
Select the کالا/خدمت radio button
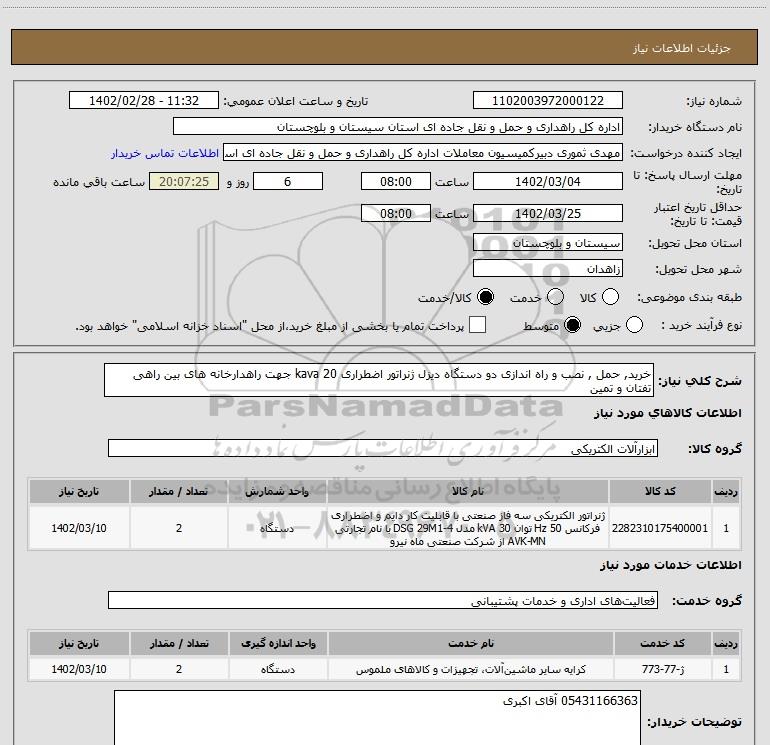point(486,297)
